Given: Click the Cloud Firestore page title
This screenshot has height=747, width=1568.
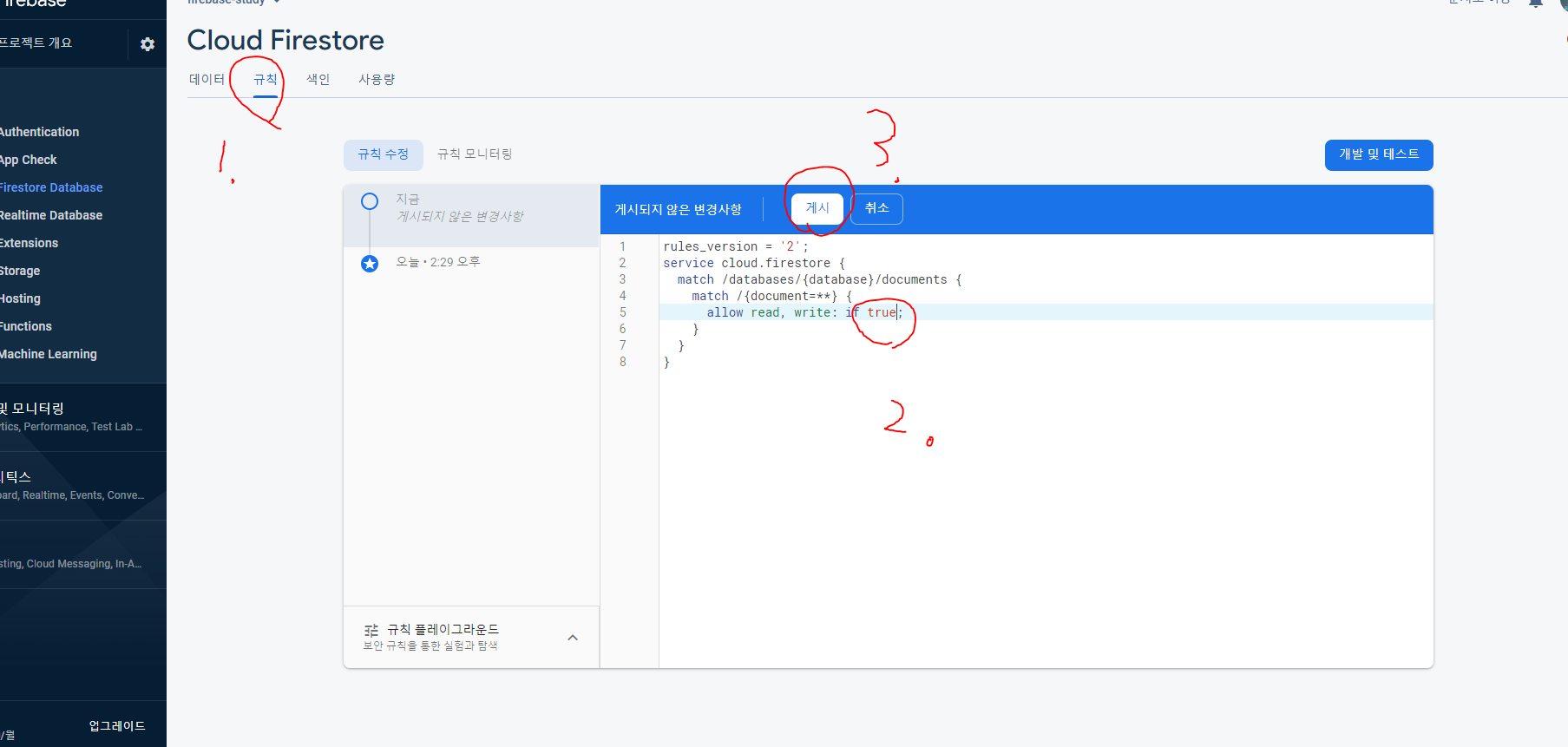Looking at the screenshot, I should (285, 40).
